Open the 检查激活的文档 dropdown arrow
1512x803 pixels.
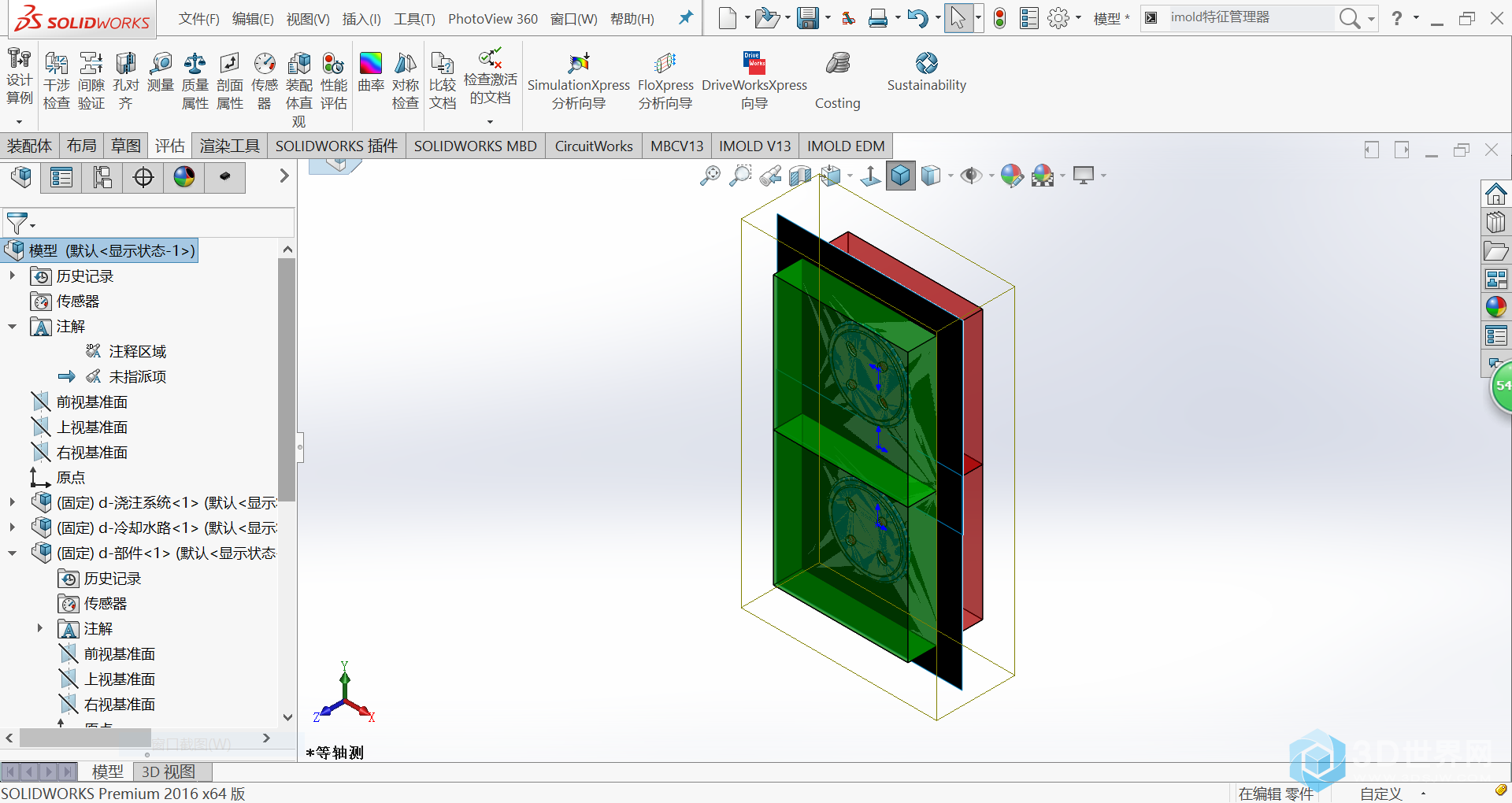coord(490,122)
